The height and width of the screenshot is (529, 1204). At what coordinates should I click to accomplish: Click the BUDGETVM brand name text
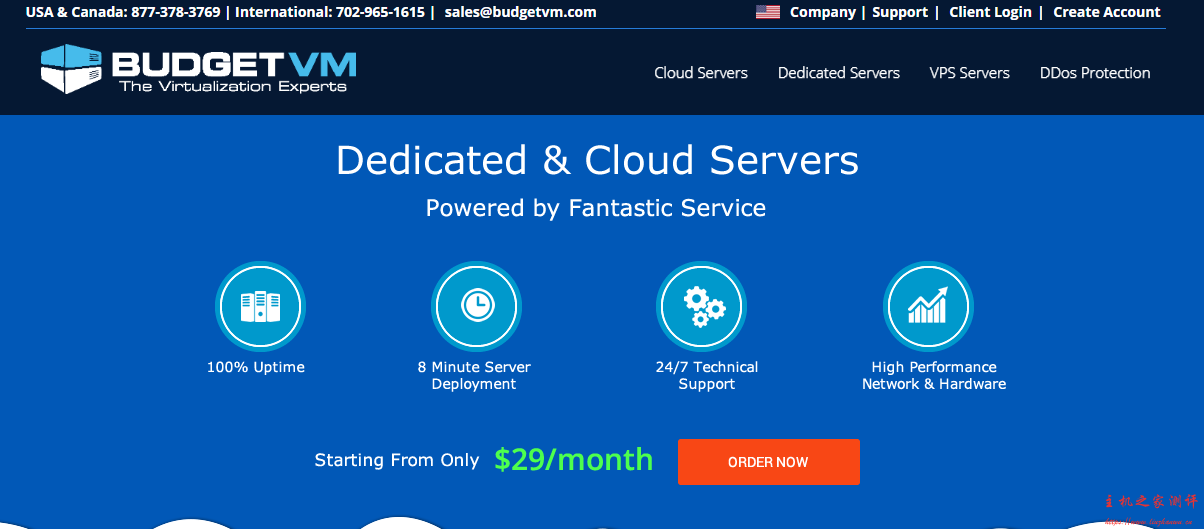pyautogui.click(x=233, y=65)
